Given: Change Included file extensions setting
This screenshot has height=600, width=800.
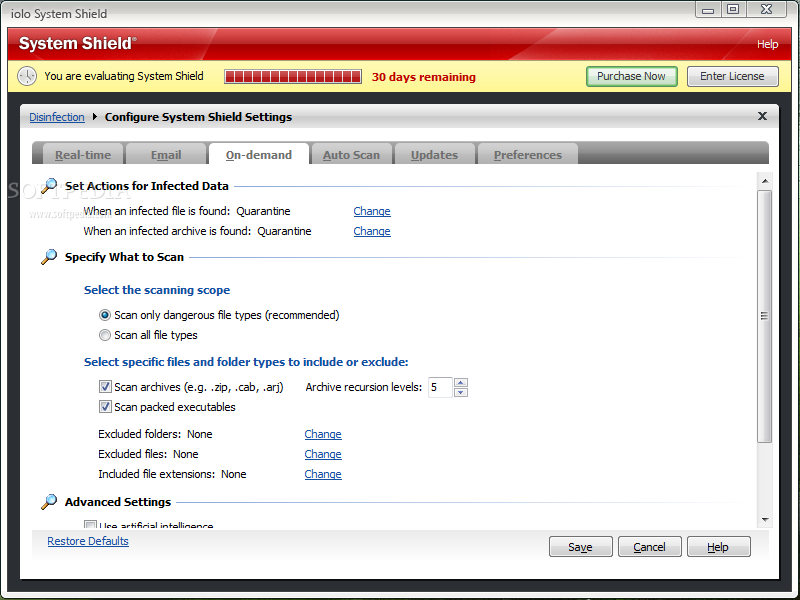Looking at the screenshot, I should (x=323, y=473).
